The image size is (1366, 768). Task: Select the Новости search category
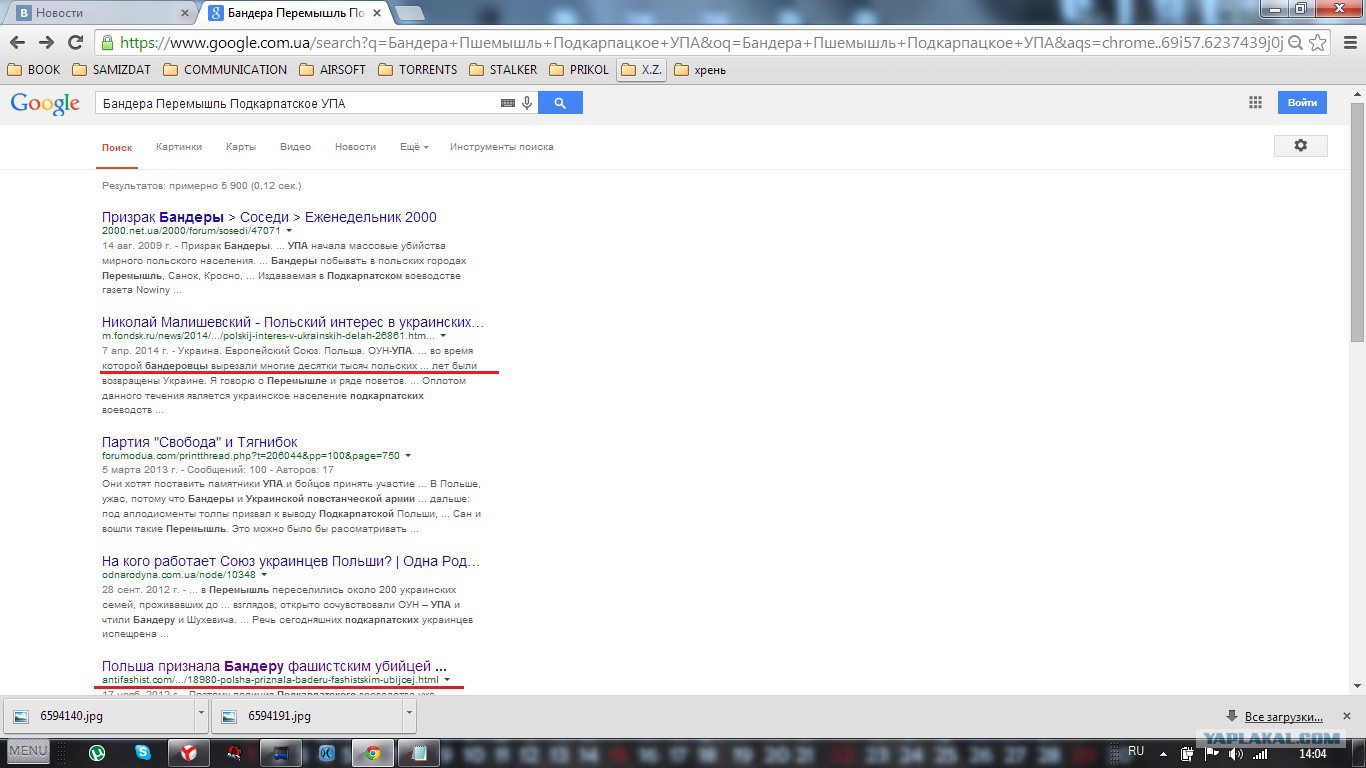point(355,147)
